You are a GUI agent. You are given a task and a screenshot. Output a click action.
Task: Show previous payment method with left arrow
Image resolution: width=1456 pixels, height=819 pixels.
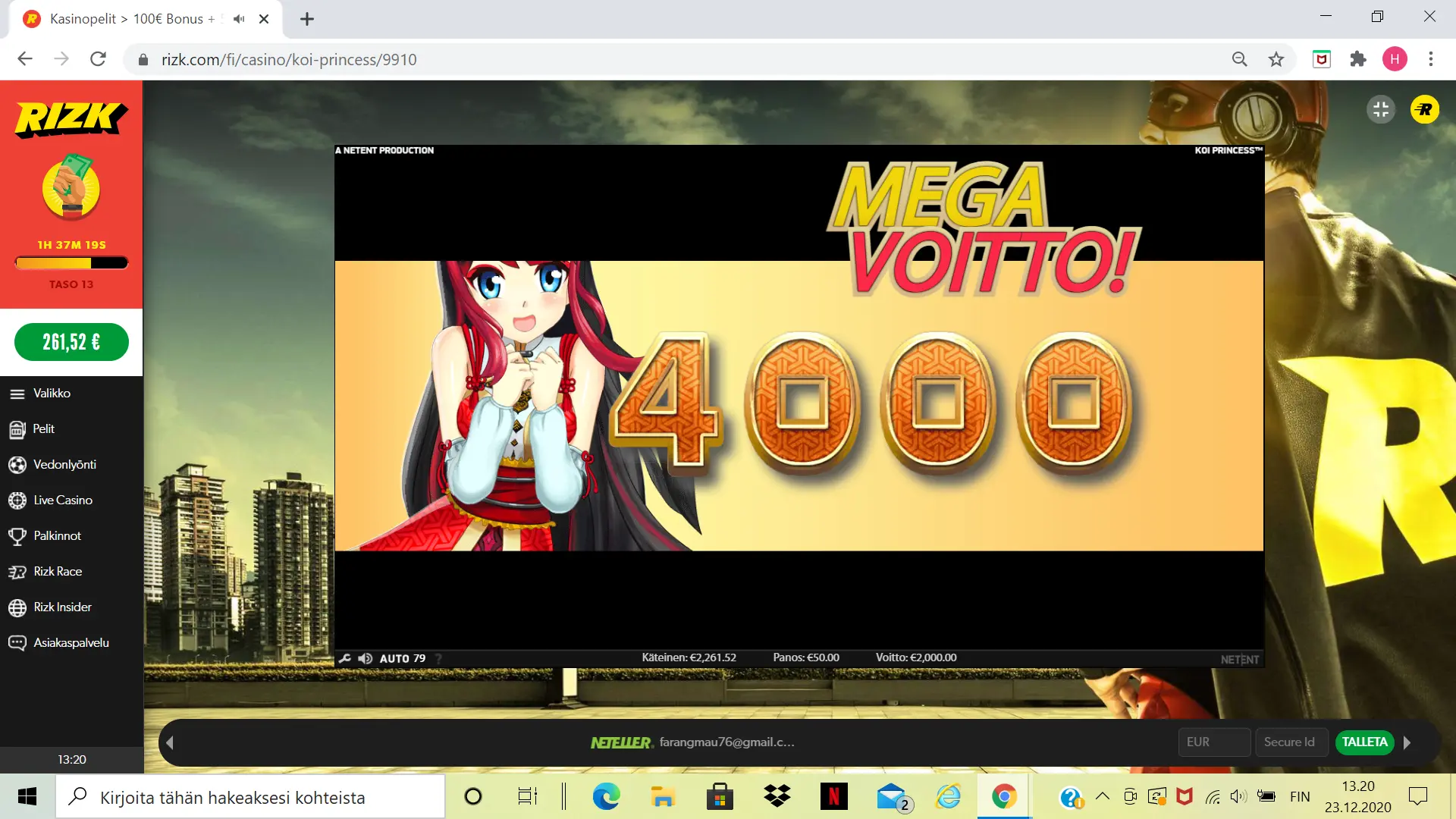point(170,742)
